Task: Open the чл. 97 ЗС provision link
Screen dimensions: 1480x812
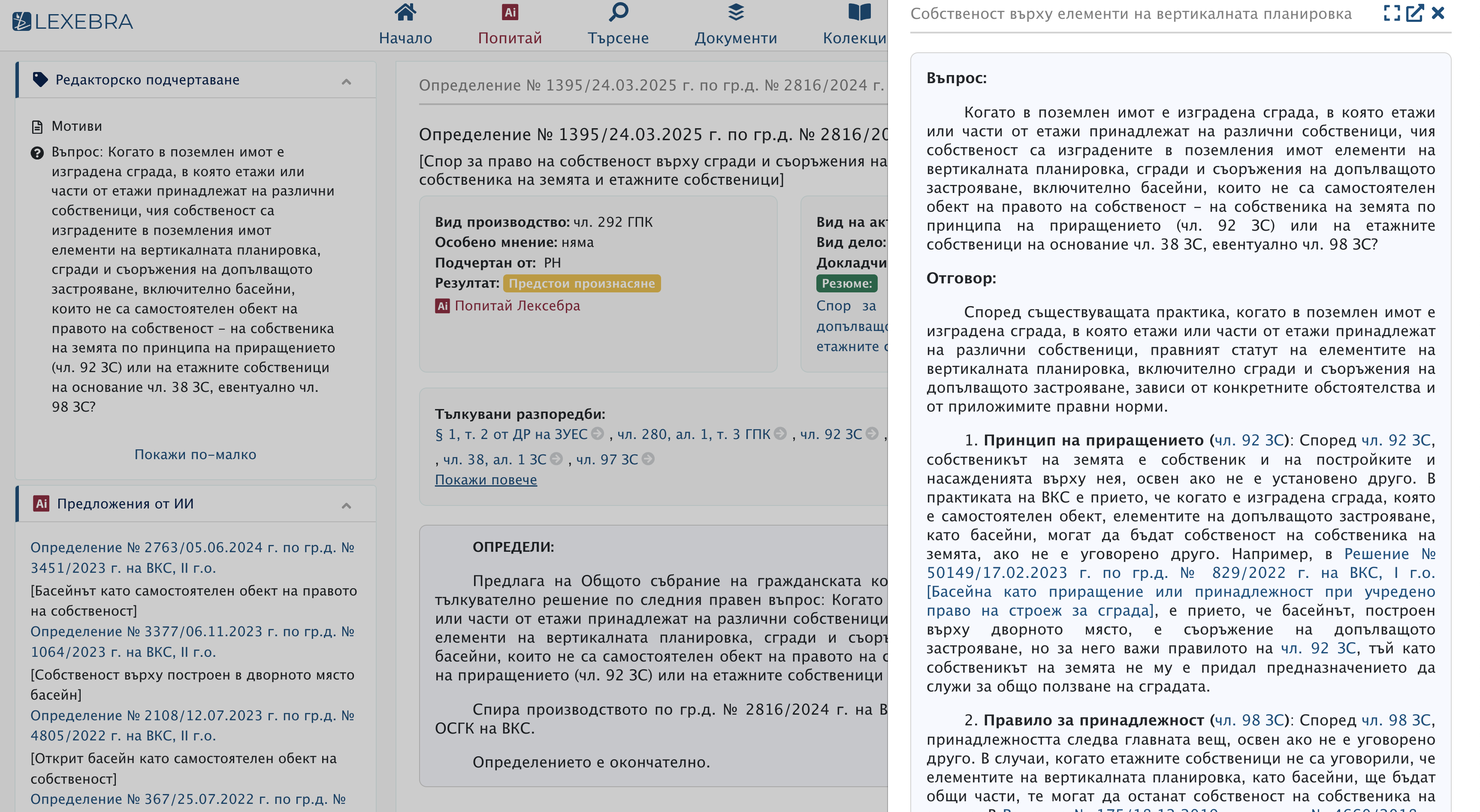Action: coord(607,460)
